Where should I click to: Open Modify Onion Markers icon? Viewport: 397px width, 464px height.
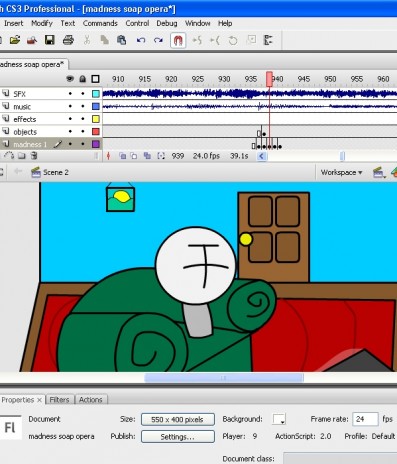[161, 156]
